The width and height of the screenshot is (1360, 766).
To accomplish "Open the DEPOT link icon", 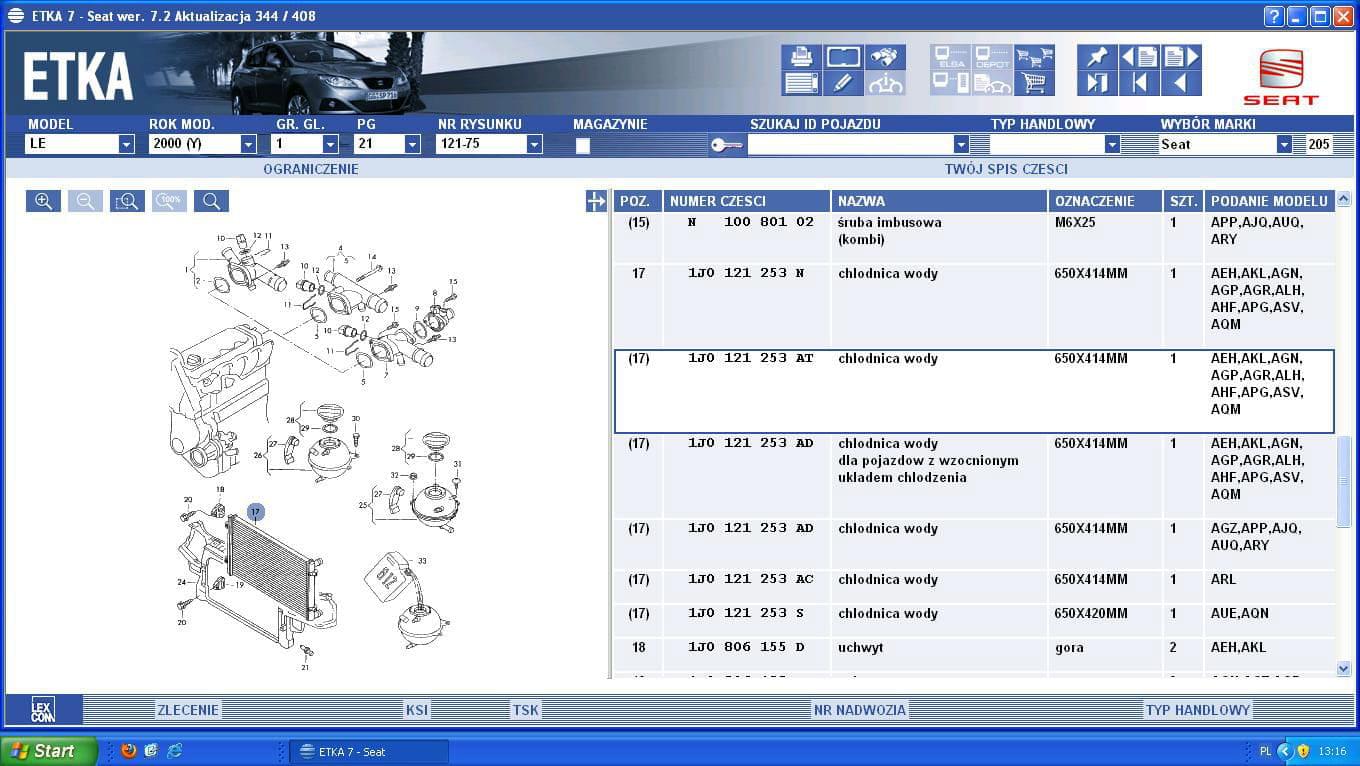I will 992,56.
